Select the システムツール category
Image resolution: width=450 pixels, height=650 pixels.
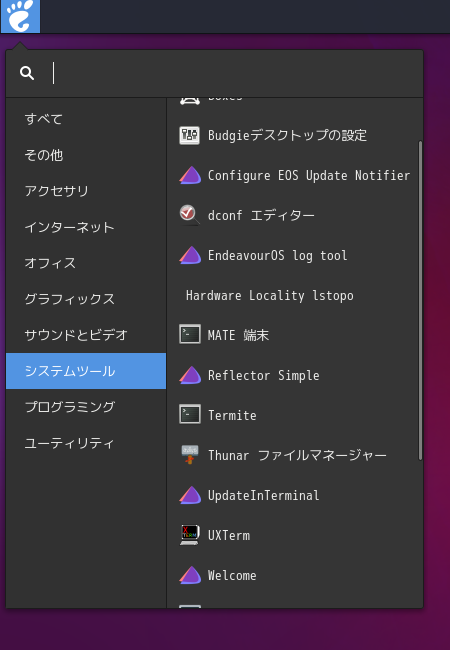coord(86,371)
